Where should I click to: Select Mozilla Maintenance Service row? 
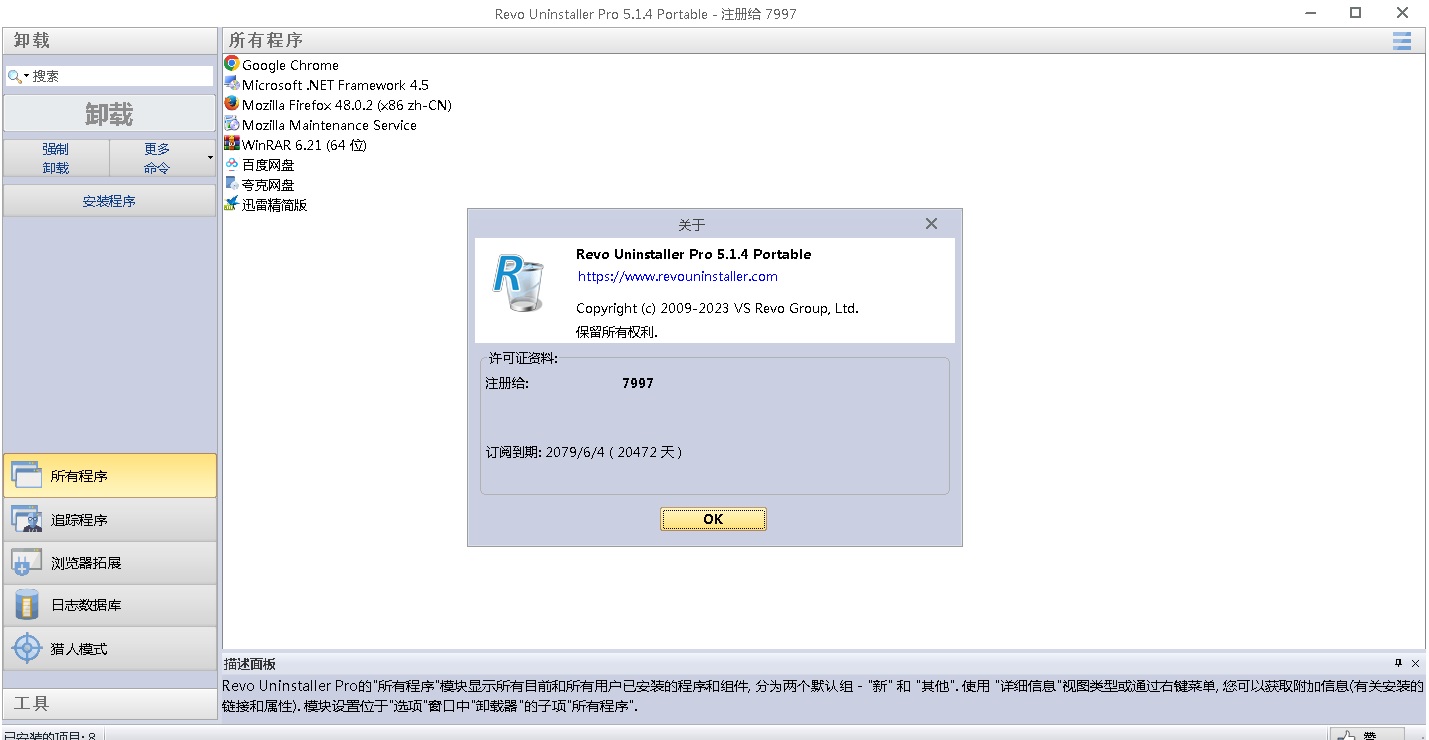329,125
